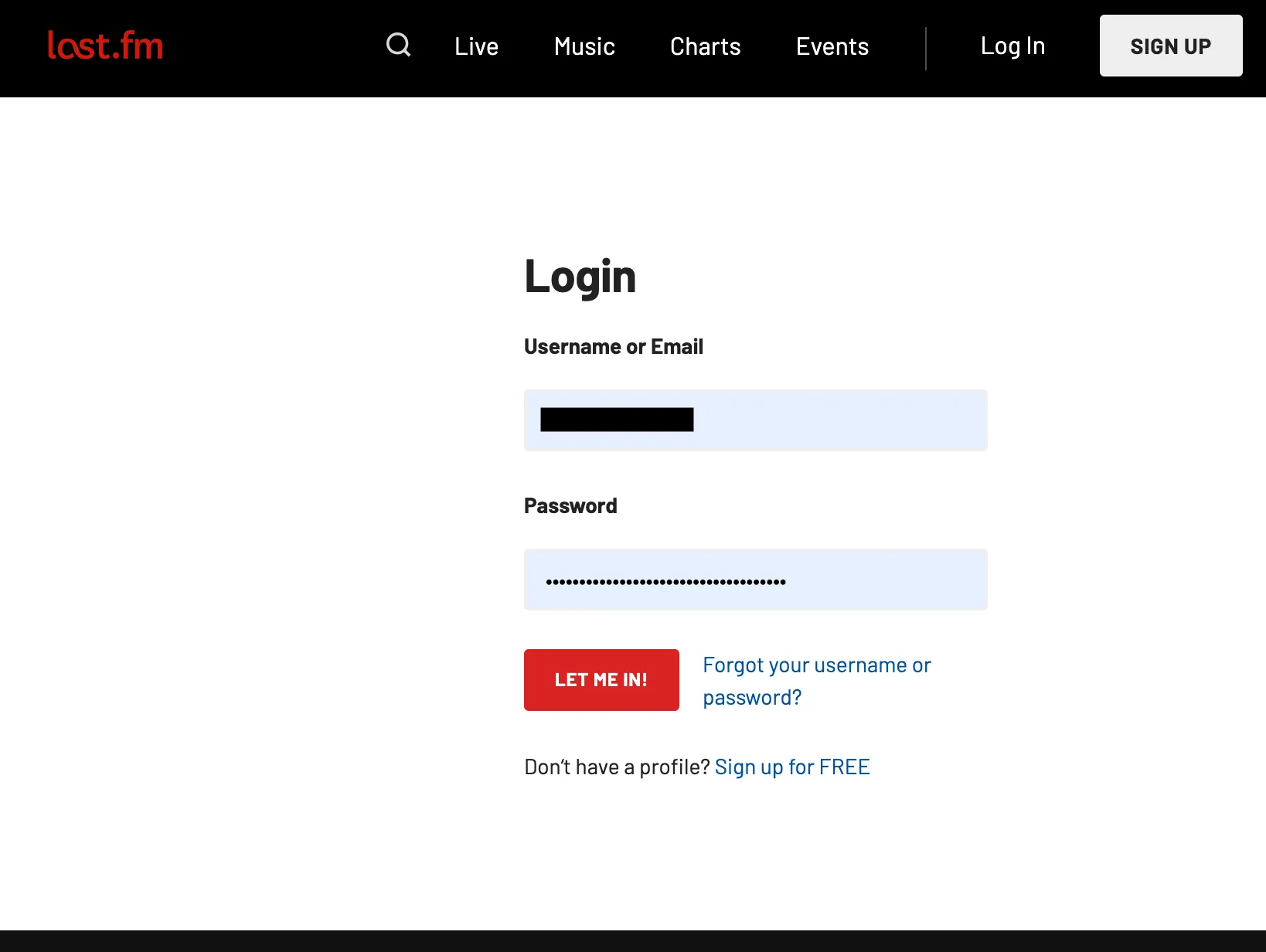This screenshot has width=1266, height=952.
Task: Open the Events page
Action: pyautogui.click(x=832, y=46)
